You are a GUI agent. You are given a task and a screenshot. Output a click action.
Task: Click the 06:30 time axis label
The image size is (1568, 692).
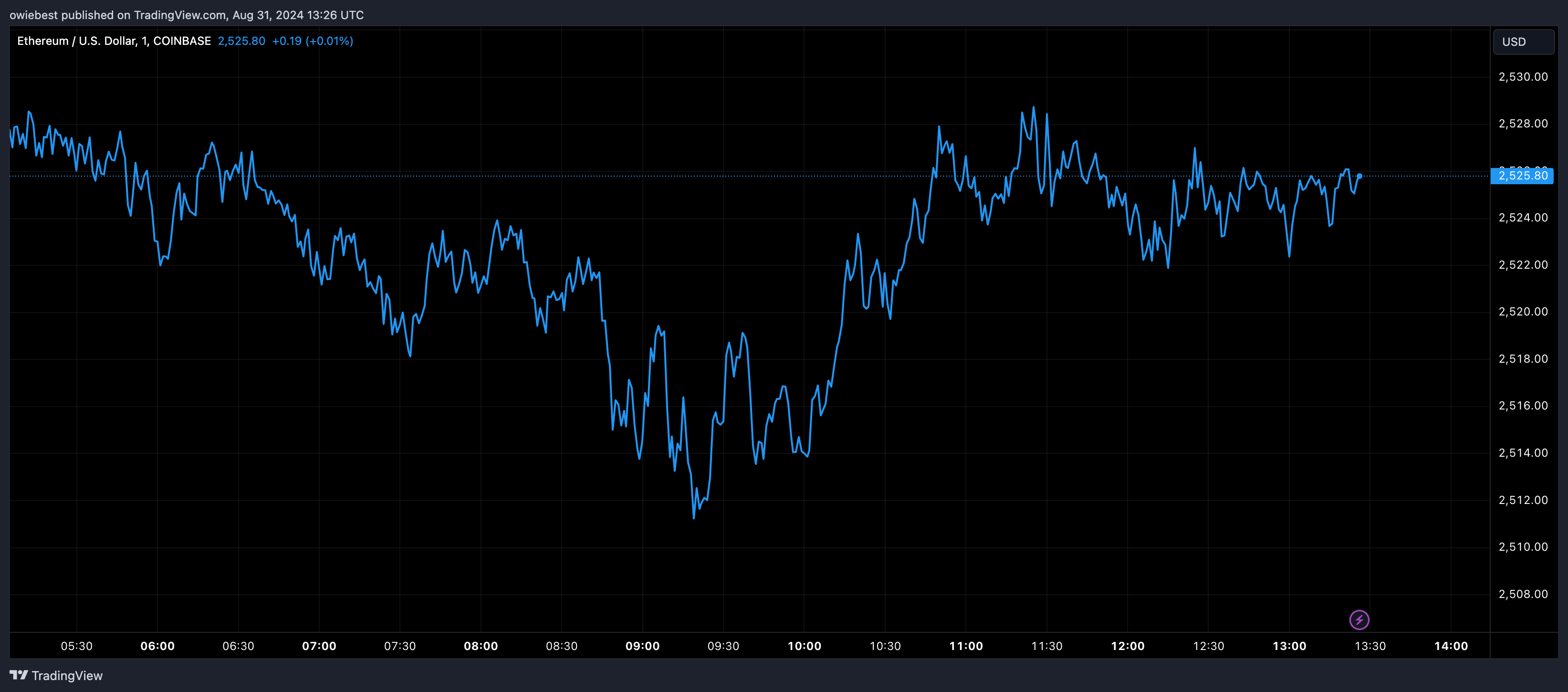tap(238, 646)
